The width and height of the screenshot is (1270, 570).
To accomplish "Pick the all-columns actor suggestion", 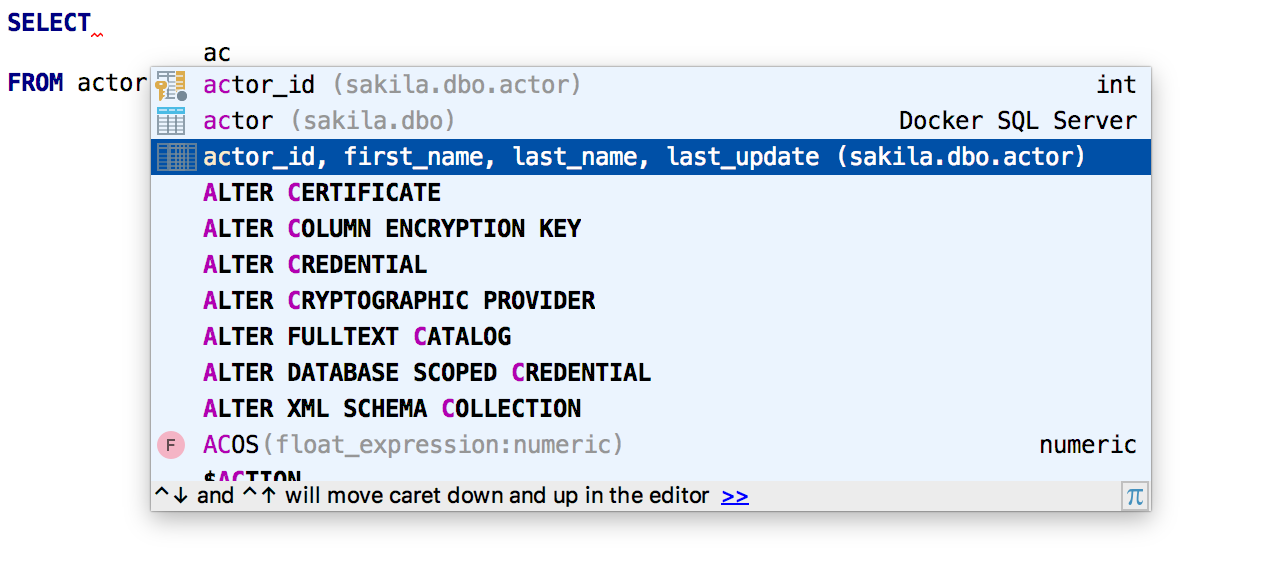I will point(644,157).
